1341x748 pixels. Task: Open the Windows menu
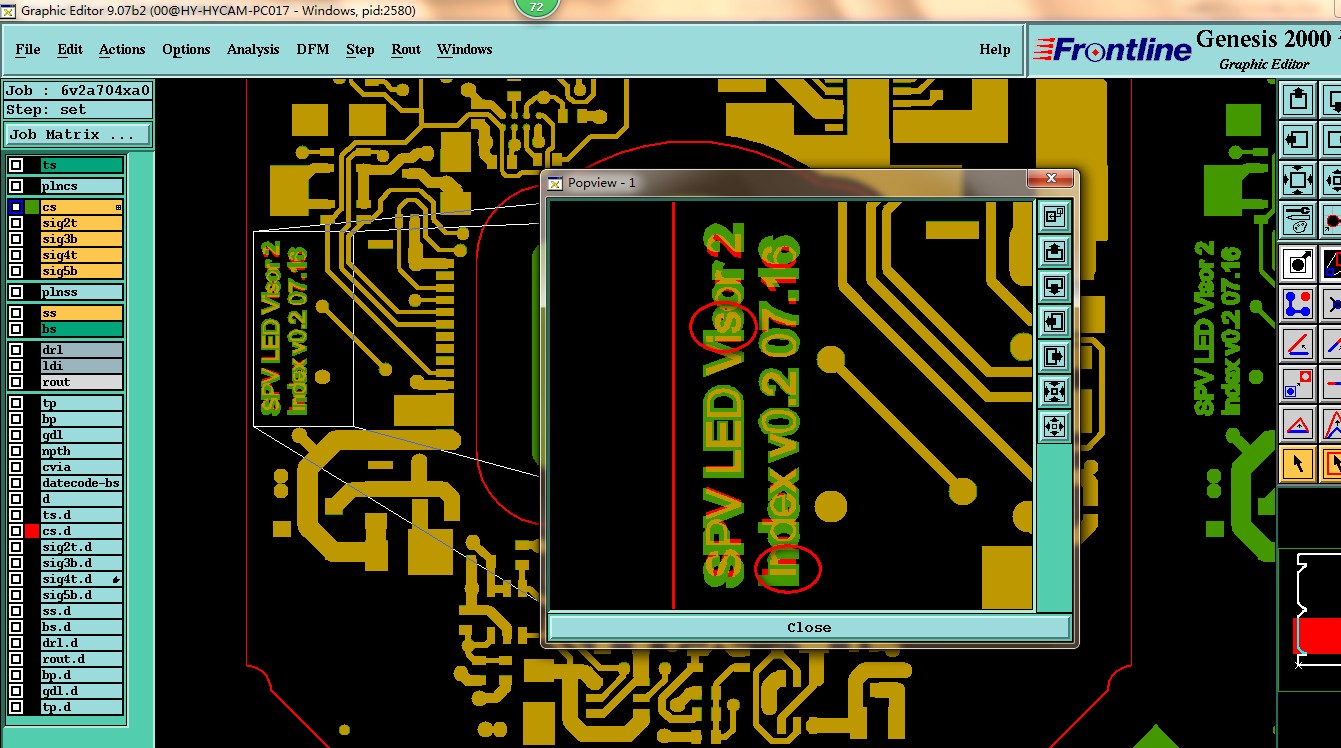[465, 49]
